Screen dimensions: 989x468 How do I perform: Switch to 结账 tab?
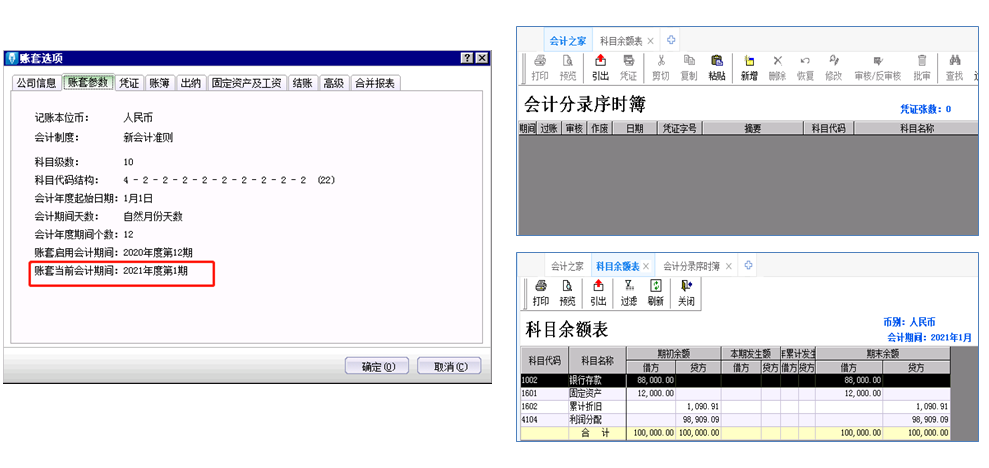pos(303,83)
